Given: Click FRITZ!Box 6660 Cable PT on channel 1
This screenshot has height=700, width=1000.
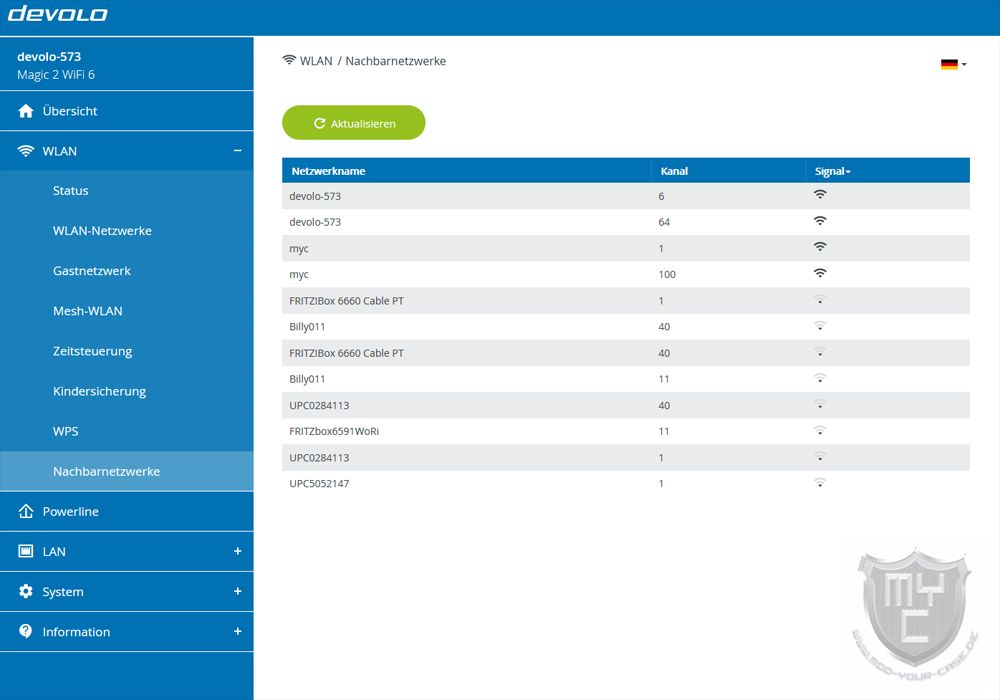Looking at the screenshot, I should point(346,300).
